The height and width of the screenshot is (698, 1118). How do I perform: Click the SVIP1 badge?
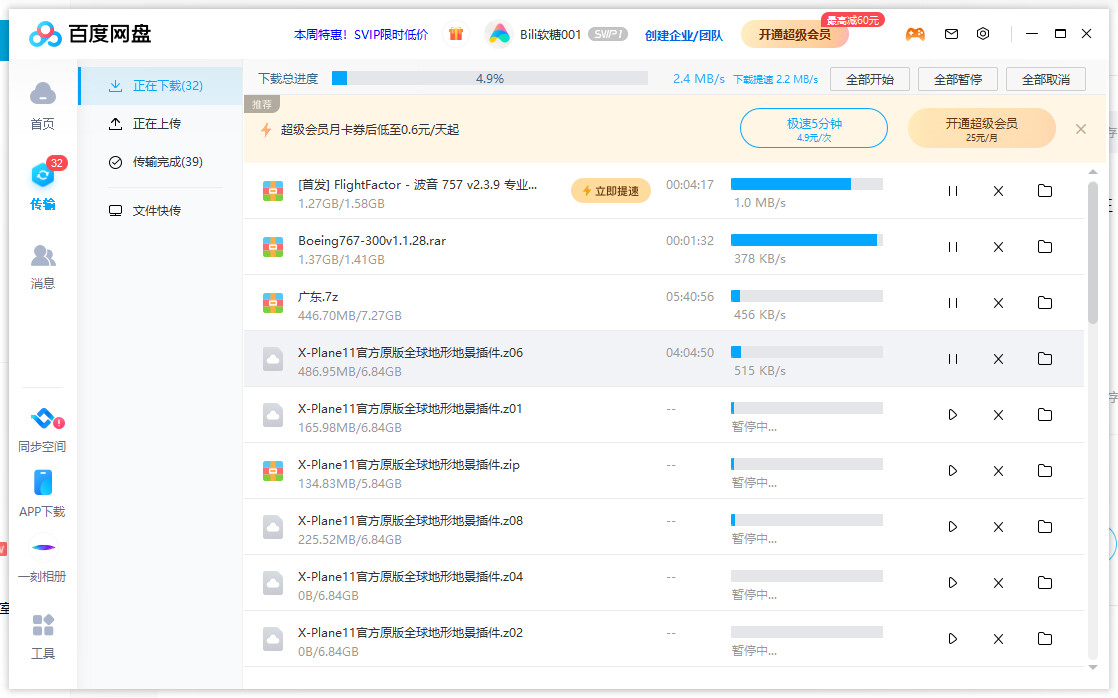607,34
